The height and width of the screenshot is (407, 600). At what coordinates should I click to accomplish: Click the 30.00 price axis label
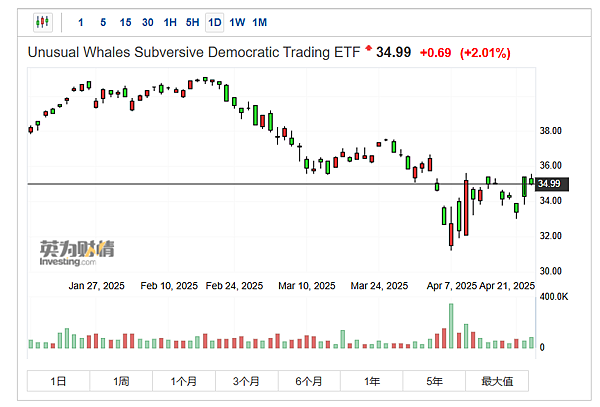[x=551, y=271]
